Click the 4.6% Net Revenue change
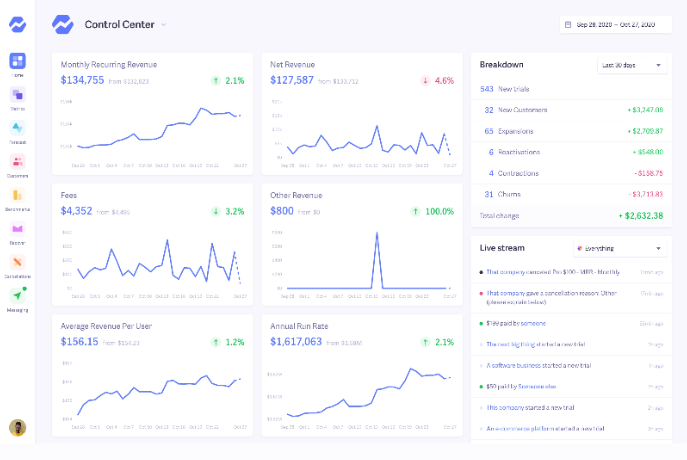Viewport: 687px width, 460px height. click(444, 81)
